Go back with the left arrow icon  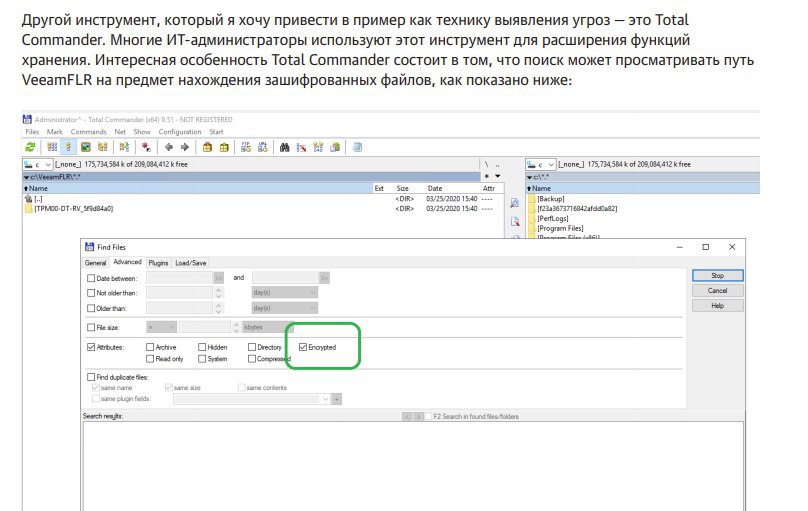click(x=169, y=147)
